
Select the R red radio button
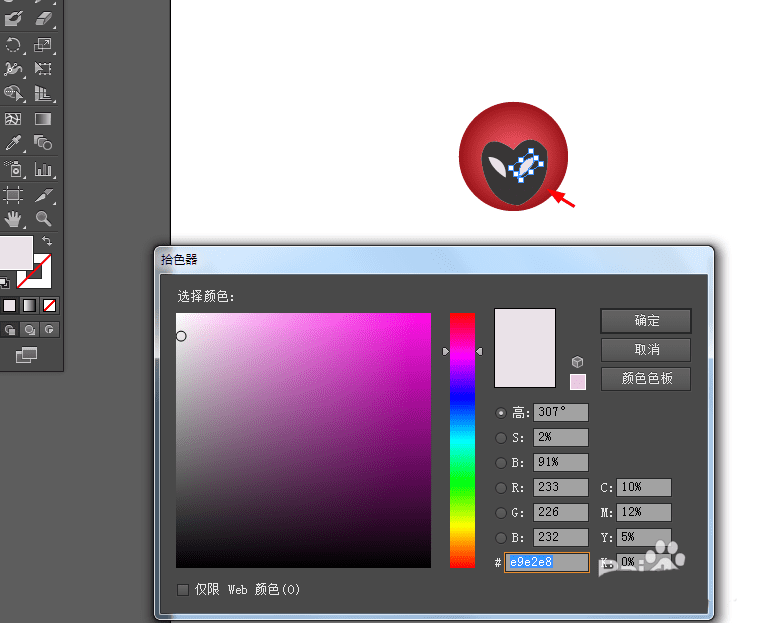(501, 488)
